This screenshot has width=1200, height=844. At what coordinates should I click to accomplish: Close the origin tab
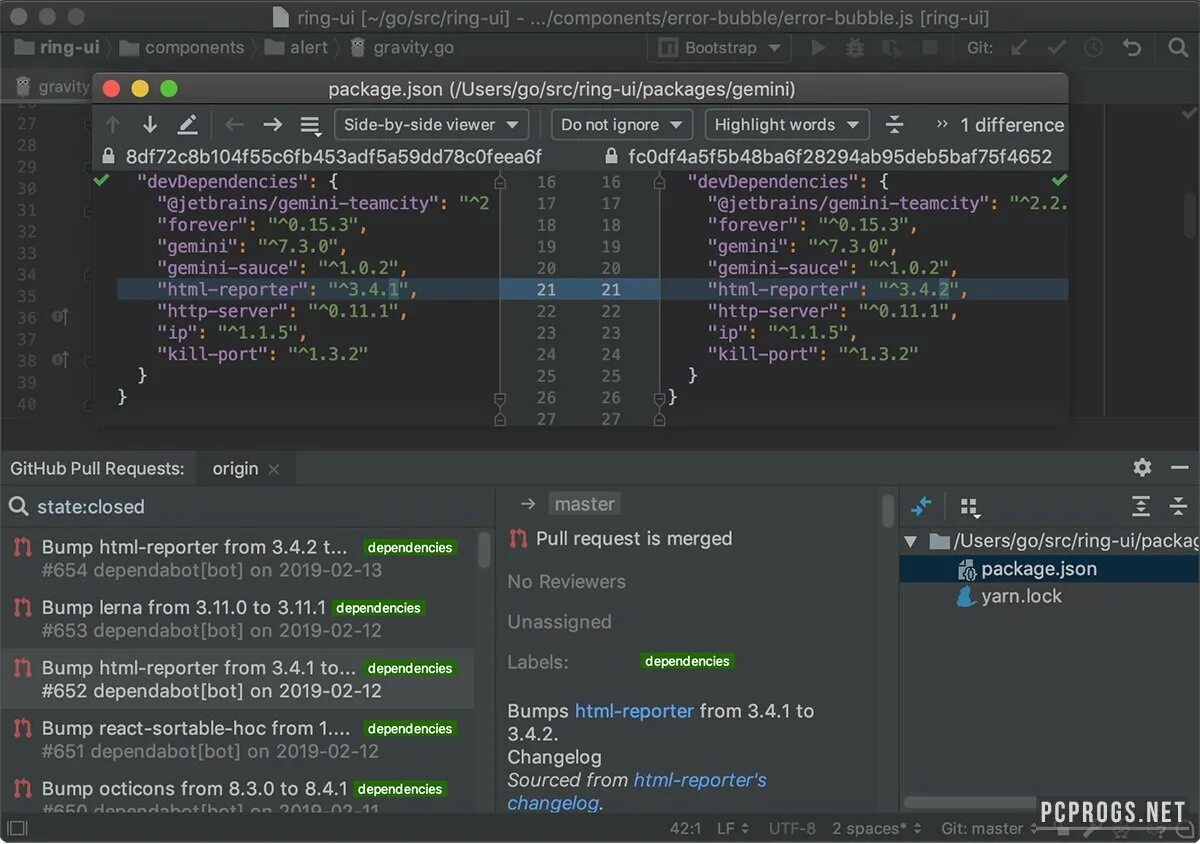click(274, 469)
